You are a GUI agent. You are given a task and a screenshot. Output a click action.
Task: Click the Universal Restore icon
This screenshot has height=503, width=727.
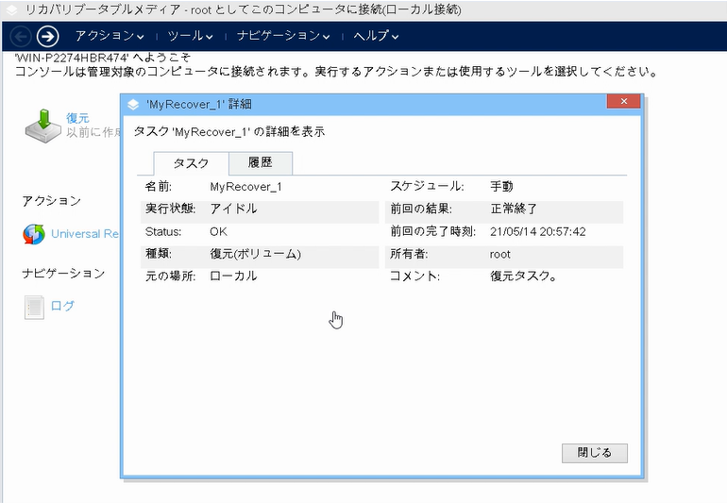tap(34, 234)
